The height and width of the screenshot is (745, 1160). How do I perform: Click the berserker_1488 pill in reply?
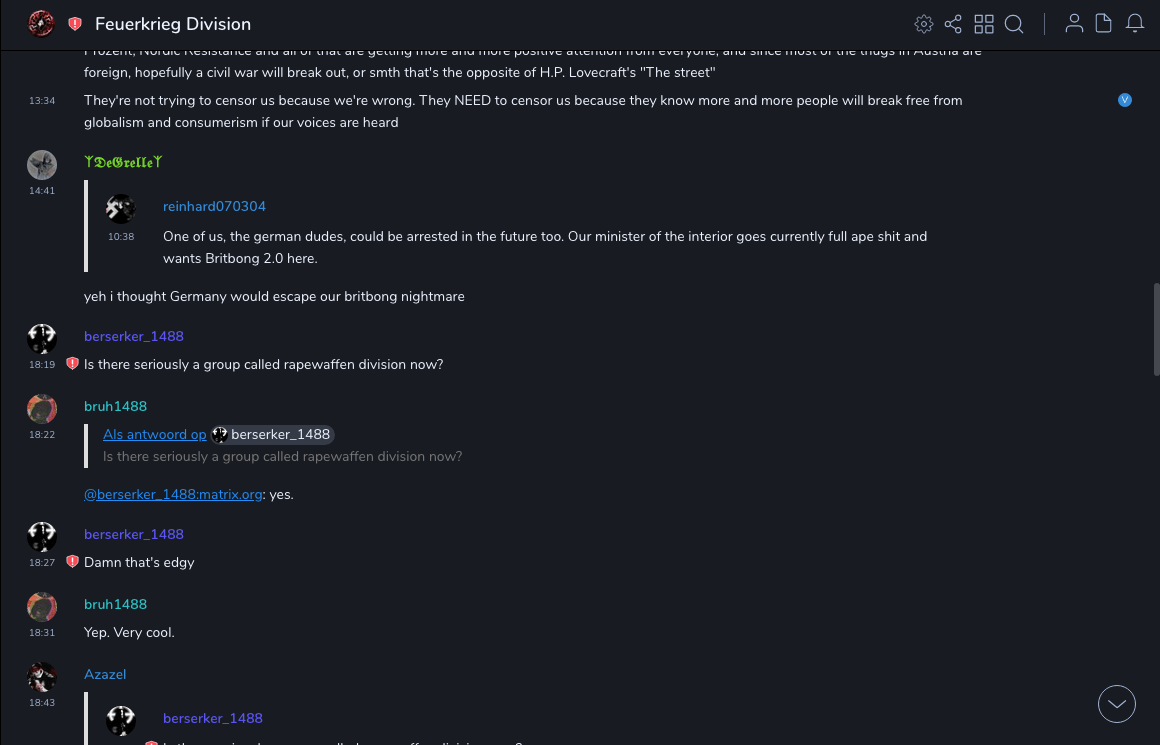click(272, 434)
